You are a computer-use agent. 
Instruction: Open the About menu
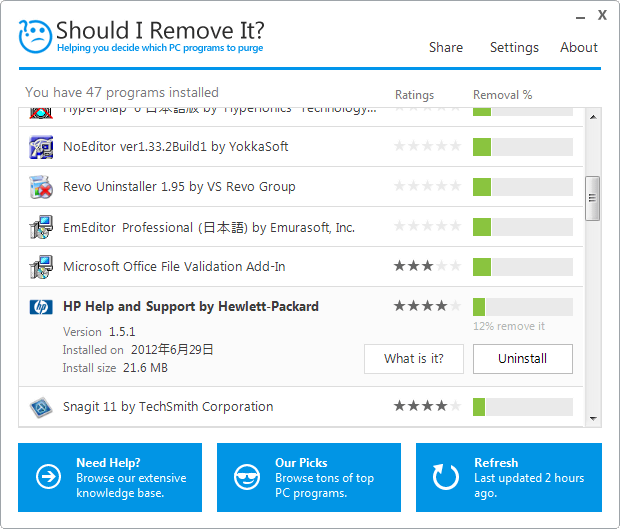pyautogui.click(x=578, y=47)
